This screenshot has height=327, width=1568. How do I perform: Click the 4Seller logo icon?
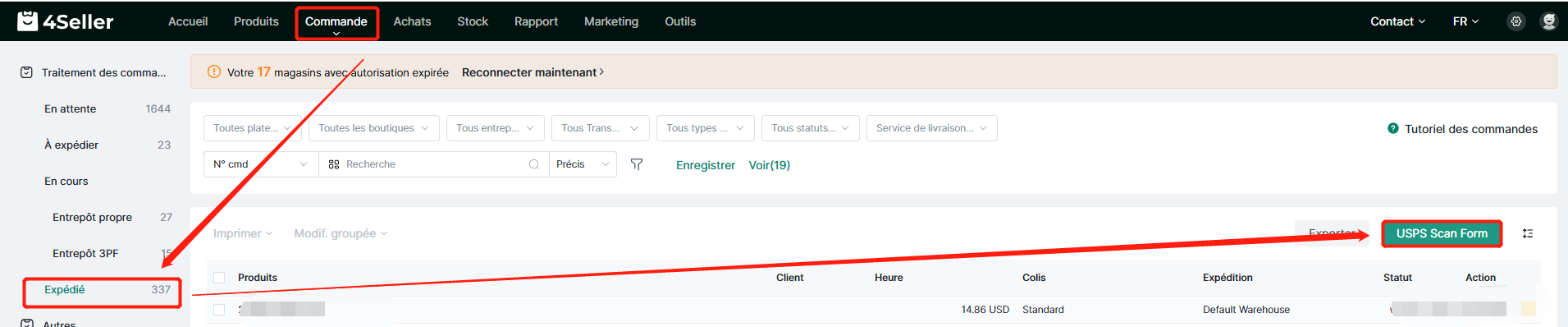28,21
